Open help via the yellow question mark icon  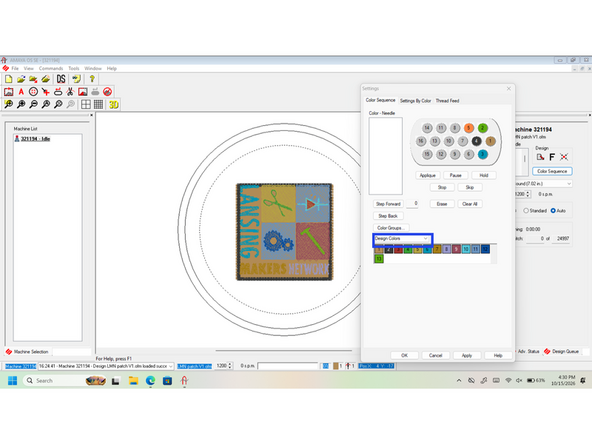92,79
